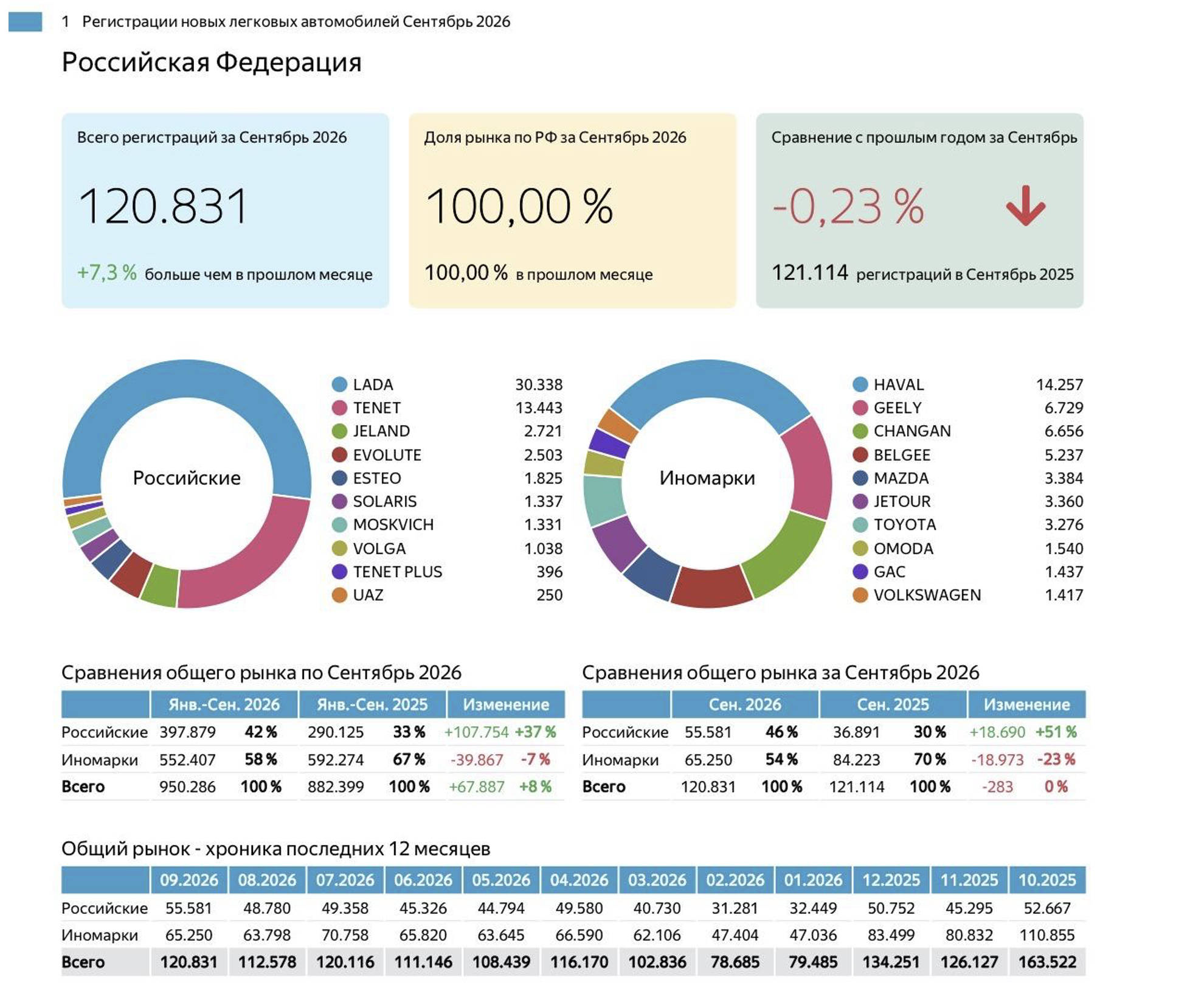Click the 100,00 % market share value
This screenshot has width=1204, height=994.
pyautogui.click(x=519, y=206)
